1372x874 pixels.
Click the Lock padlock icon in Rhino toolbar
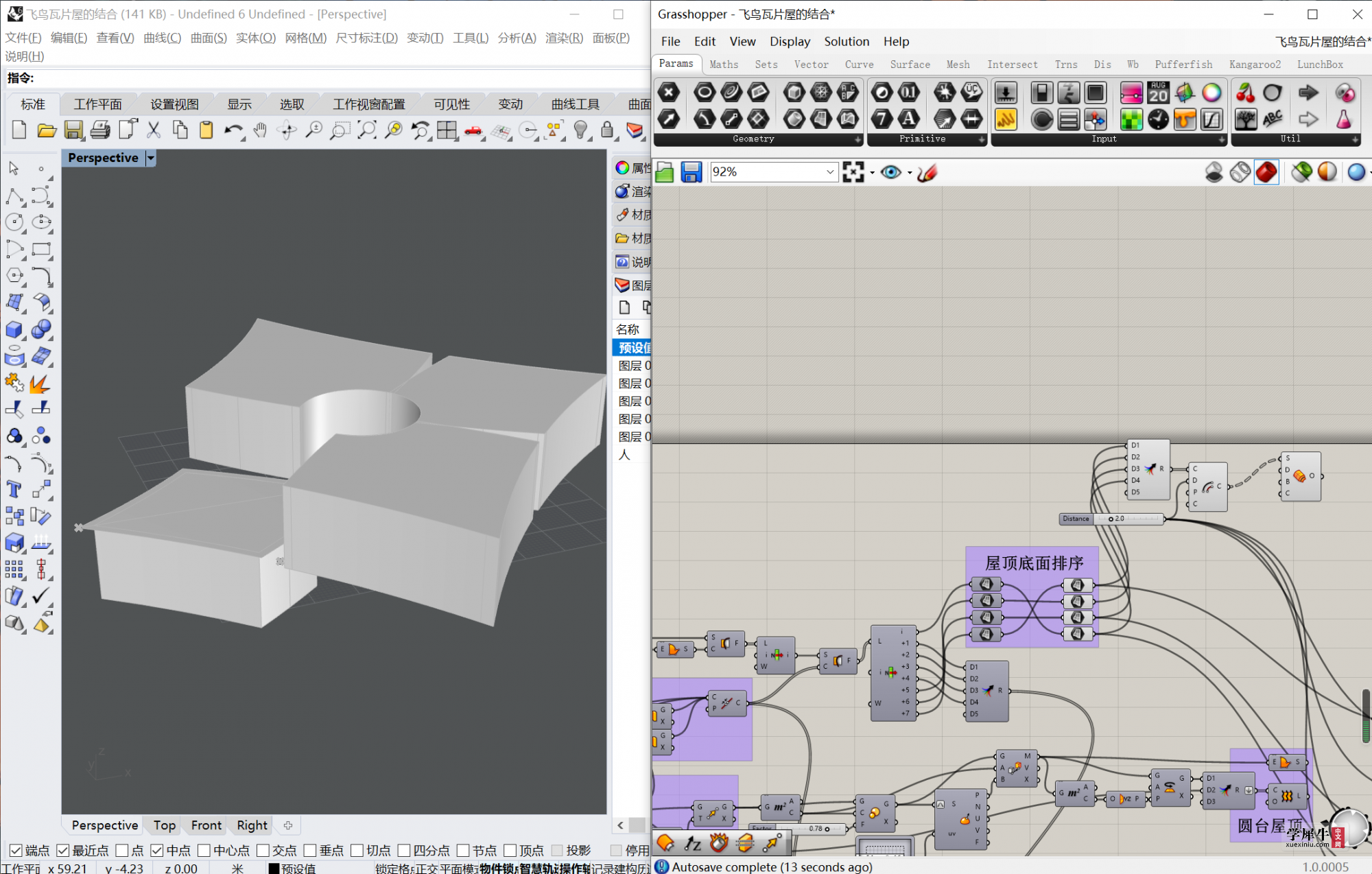607,130
